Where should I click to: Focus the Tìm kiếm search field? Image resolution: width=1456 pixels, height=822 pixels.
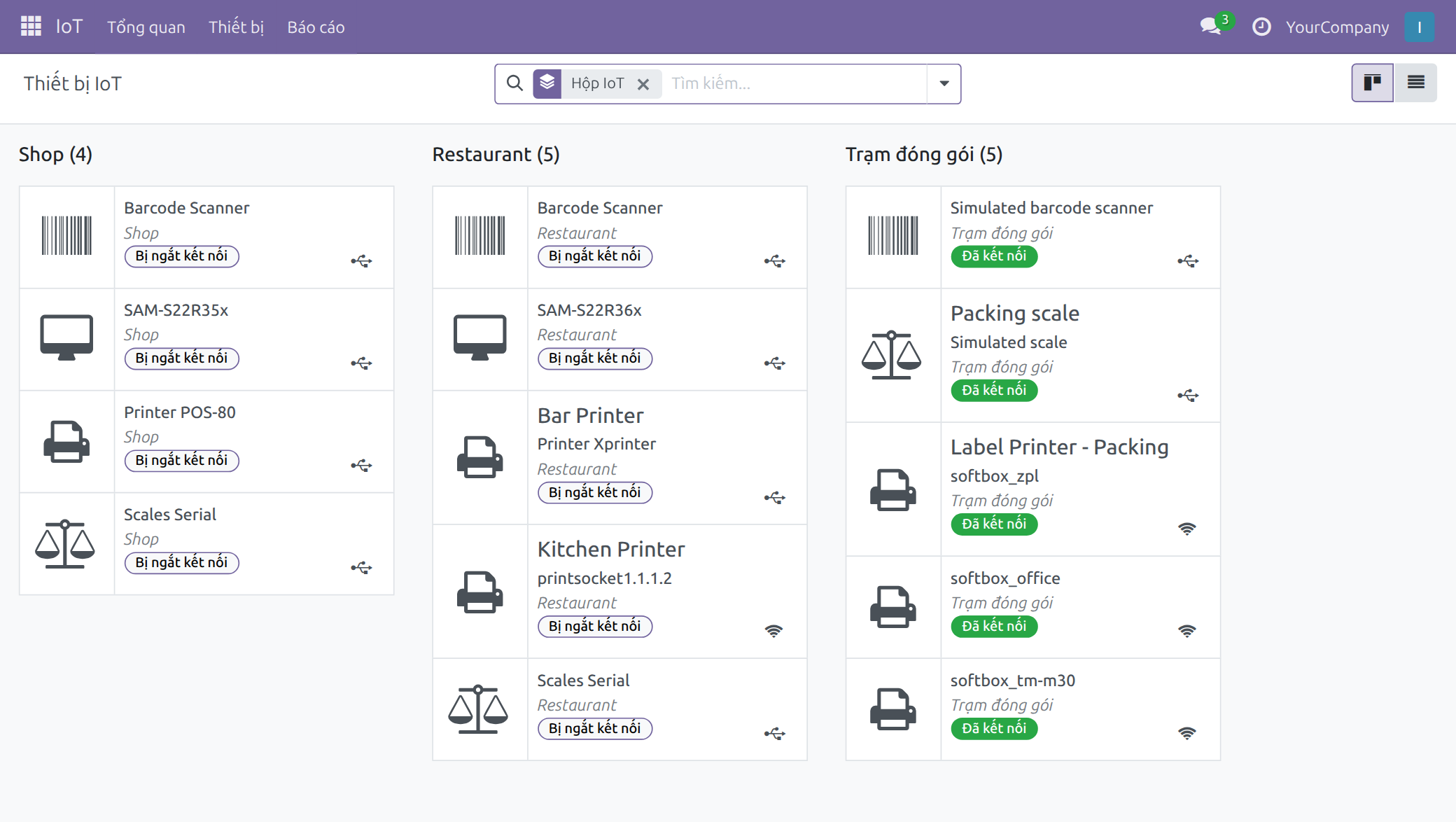coord(795,83)
